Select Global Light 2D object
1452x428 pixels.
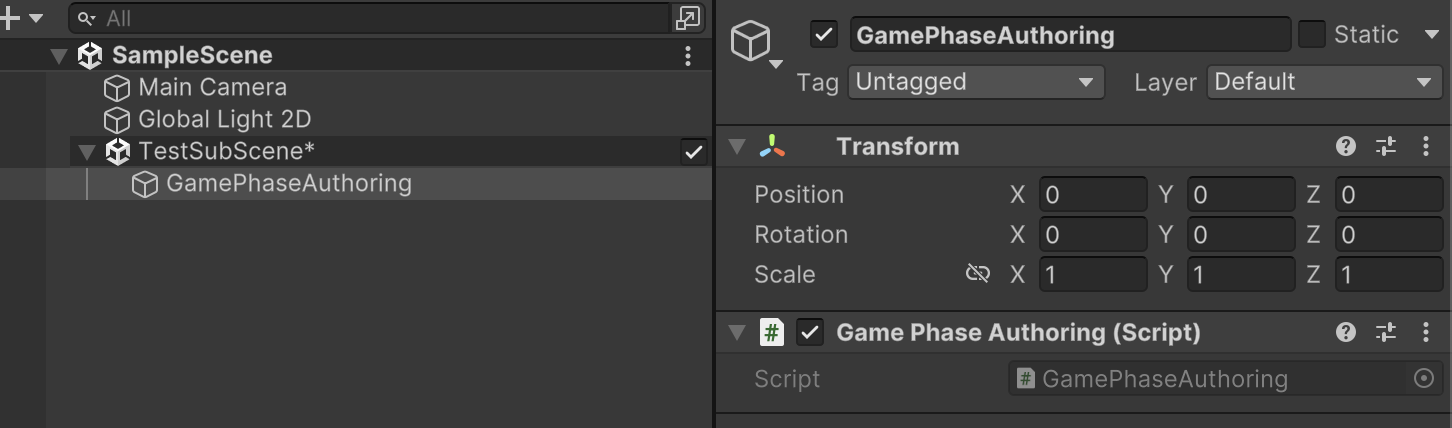224,120
